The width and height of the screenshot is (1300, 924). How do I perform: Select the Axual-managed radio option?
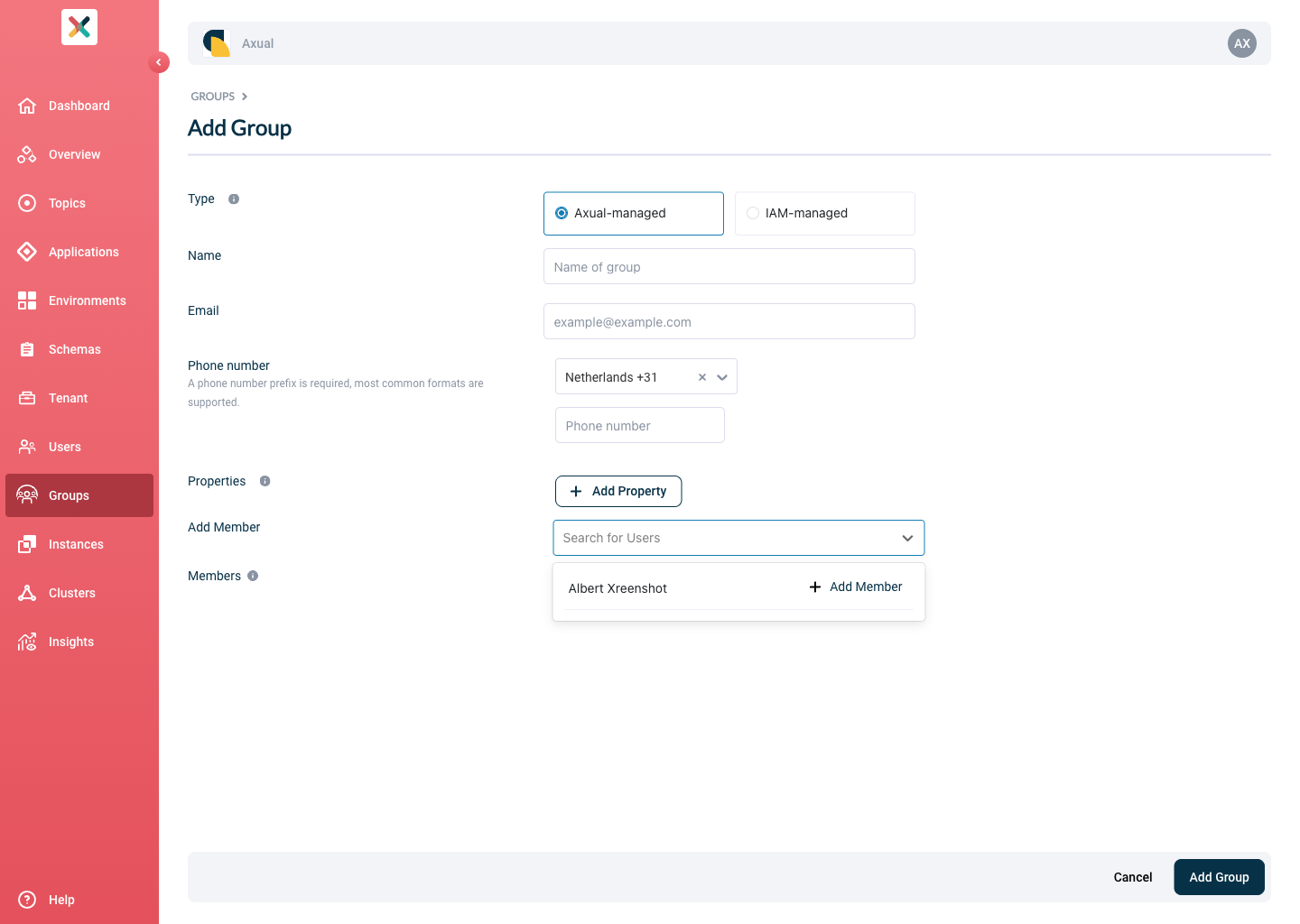pos(634,214)
